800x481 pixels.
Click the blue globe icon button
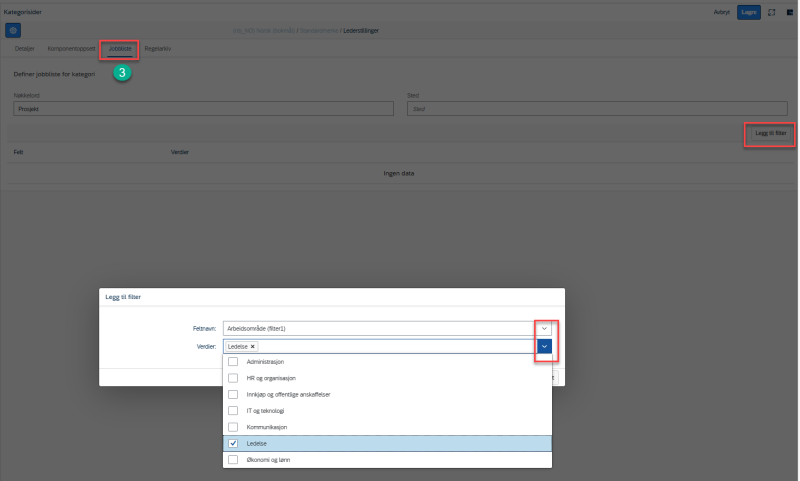(13, 31)
